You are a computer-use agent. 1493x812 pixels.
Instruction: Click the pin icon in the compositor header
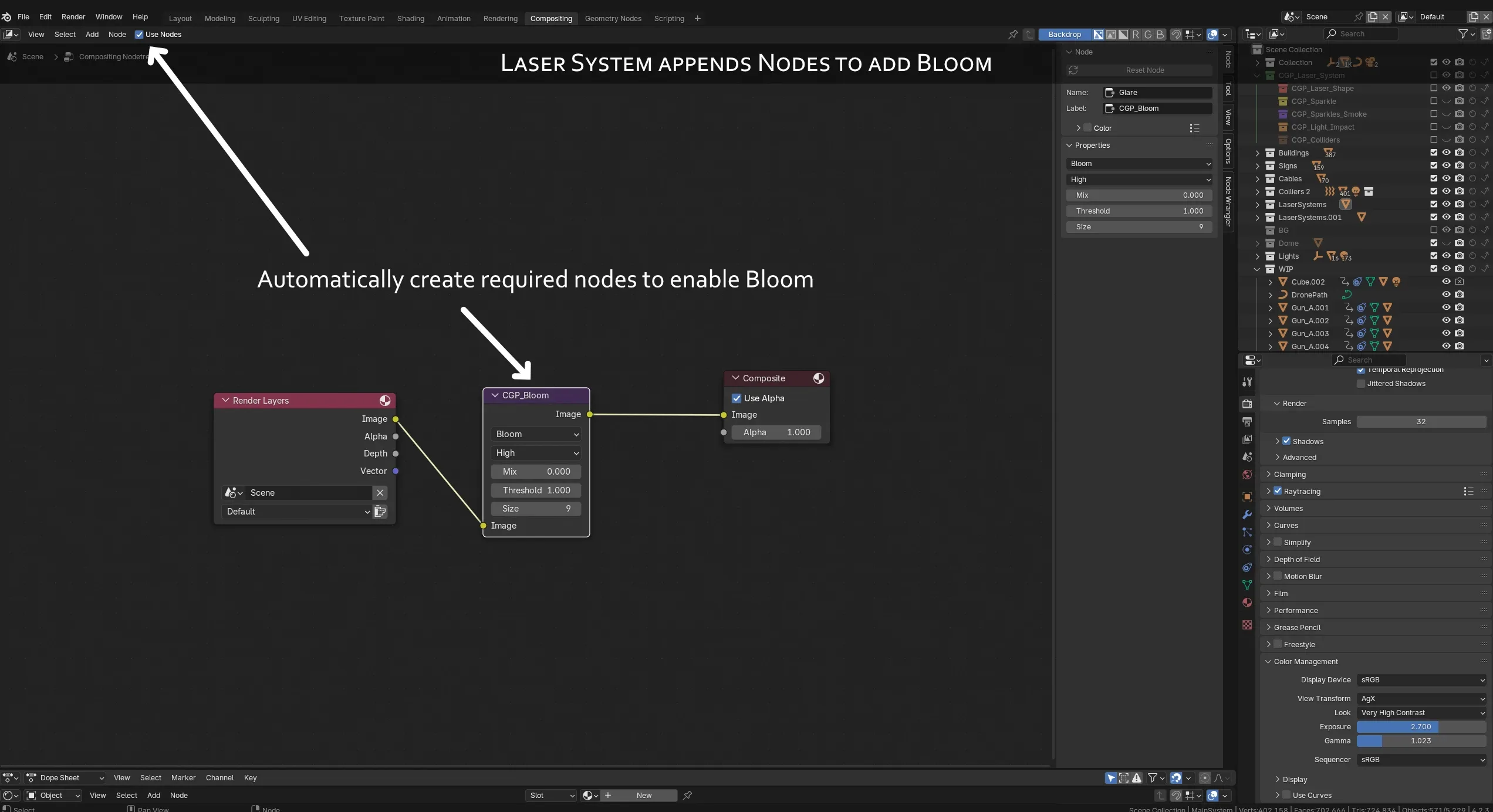coord(1012,35)
